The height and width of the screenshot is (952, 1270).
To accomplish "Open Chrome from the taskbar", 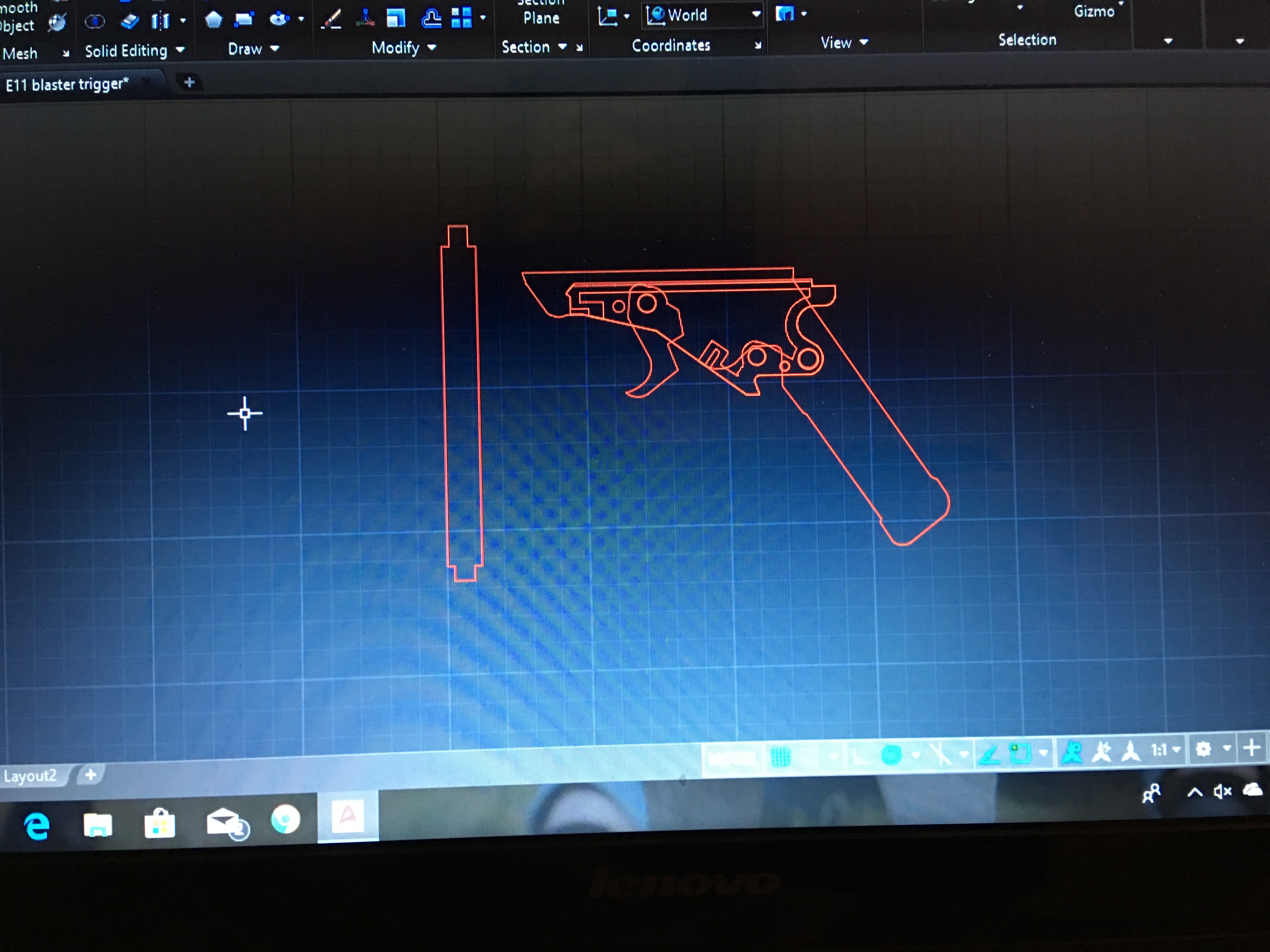I will click(285, 819).
